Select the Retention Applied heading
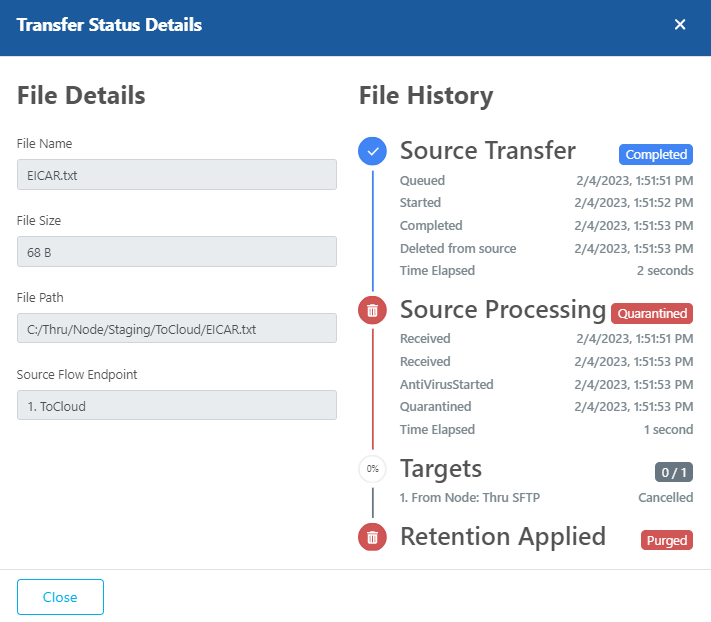The image size is (711, 622). (503, 537)
